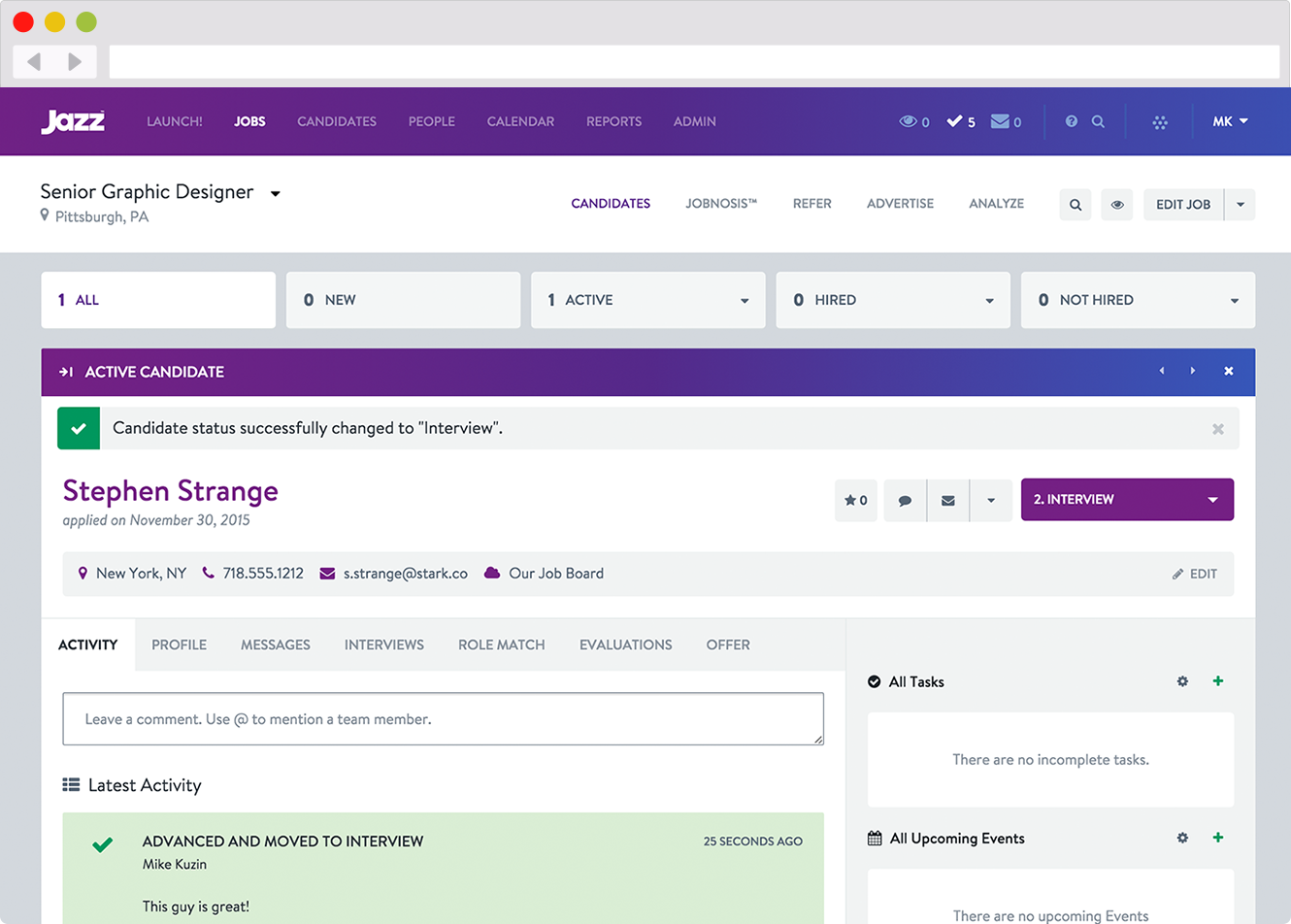The width and height of the screenshot is (1291, 924).
Task: Open the Role Match tab
Action: pyautogui.click(x=502, y=644)
